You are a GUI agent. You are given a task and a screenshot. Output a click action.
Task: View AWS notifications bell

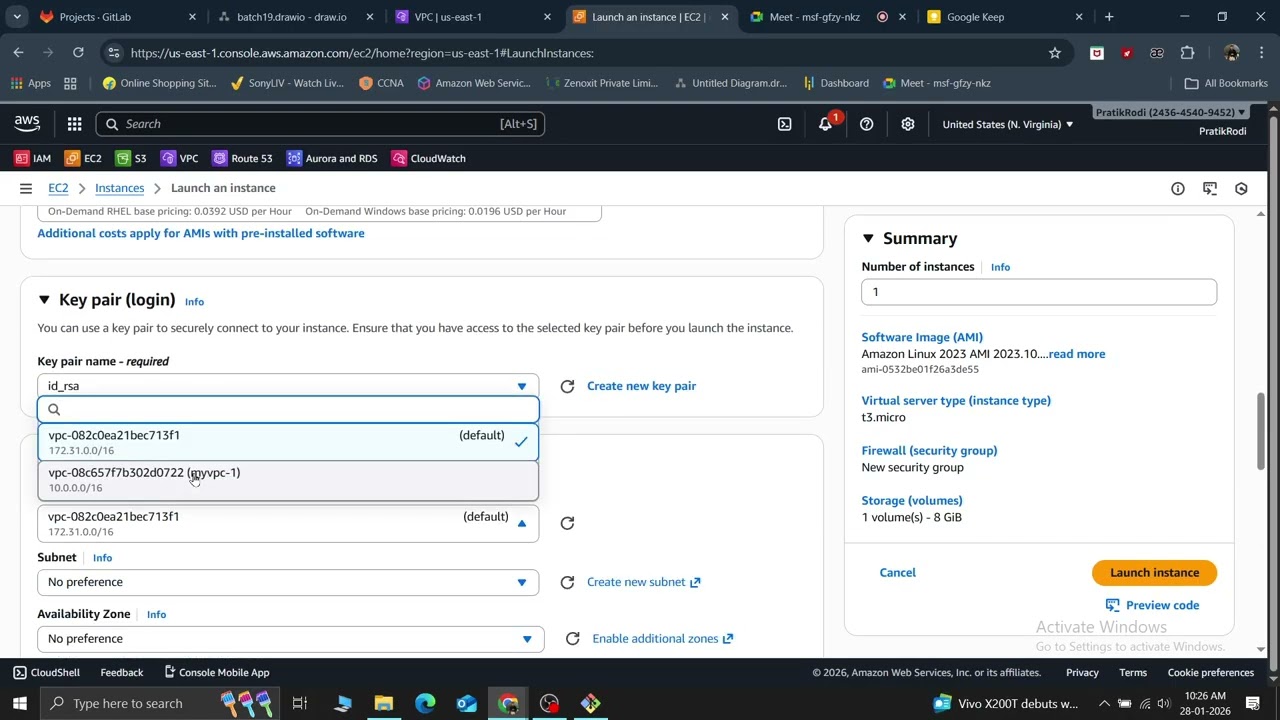(x=825, y=124)
